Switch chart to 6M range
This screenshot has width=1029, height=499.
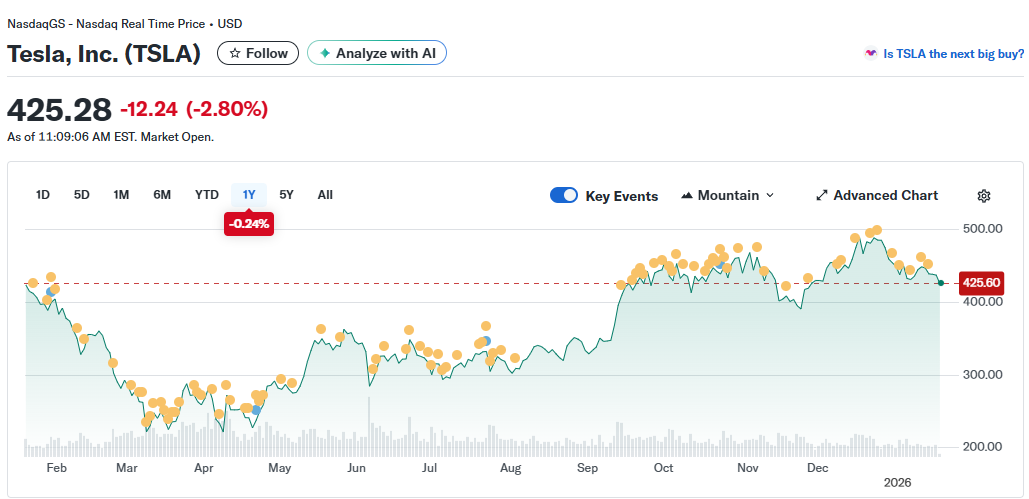point(162,195)
